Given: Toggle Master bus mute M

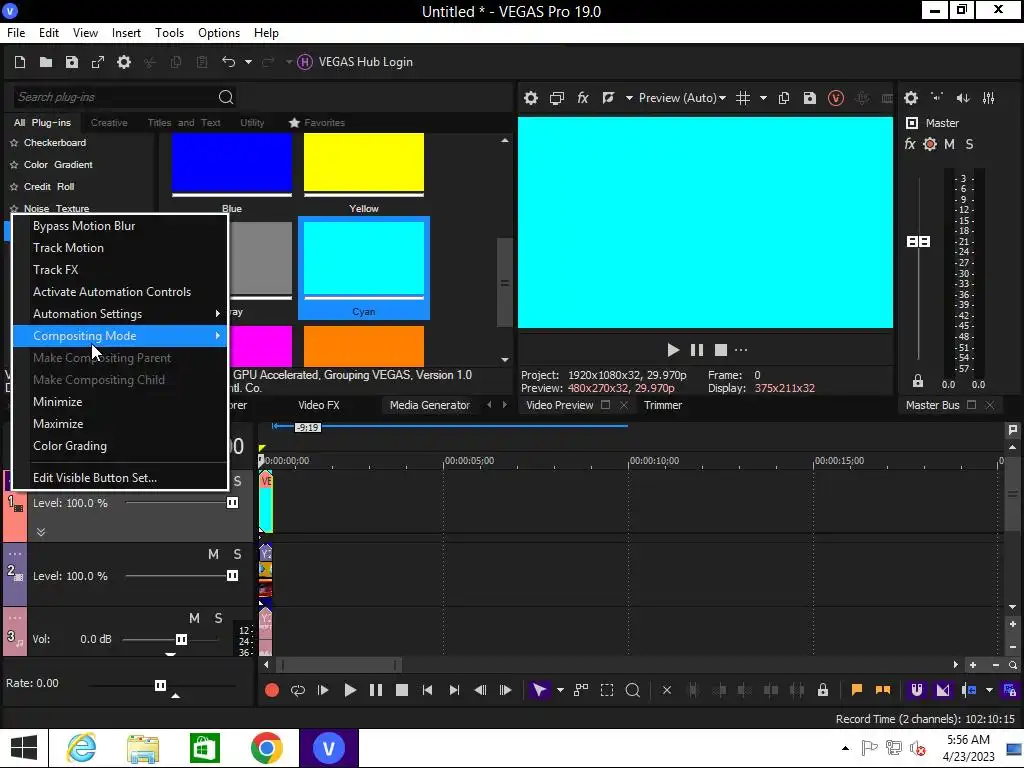Looking at the screenshot, I should [x=950, y=144].
